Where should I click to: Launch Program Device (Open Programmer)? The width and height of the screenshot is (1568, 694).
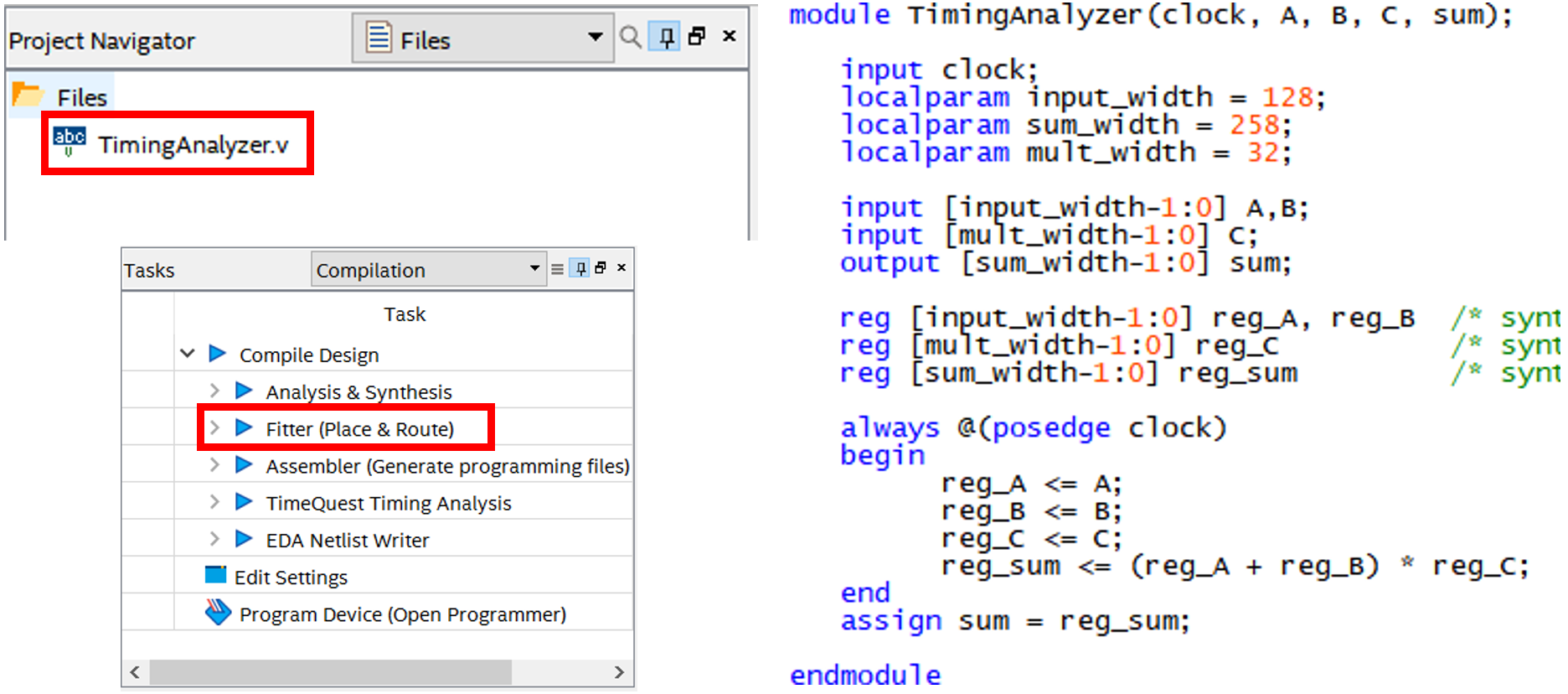[x=402, y=614]
